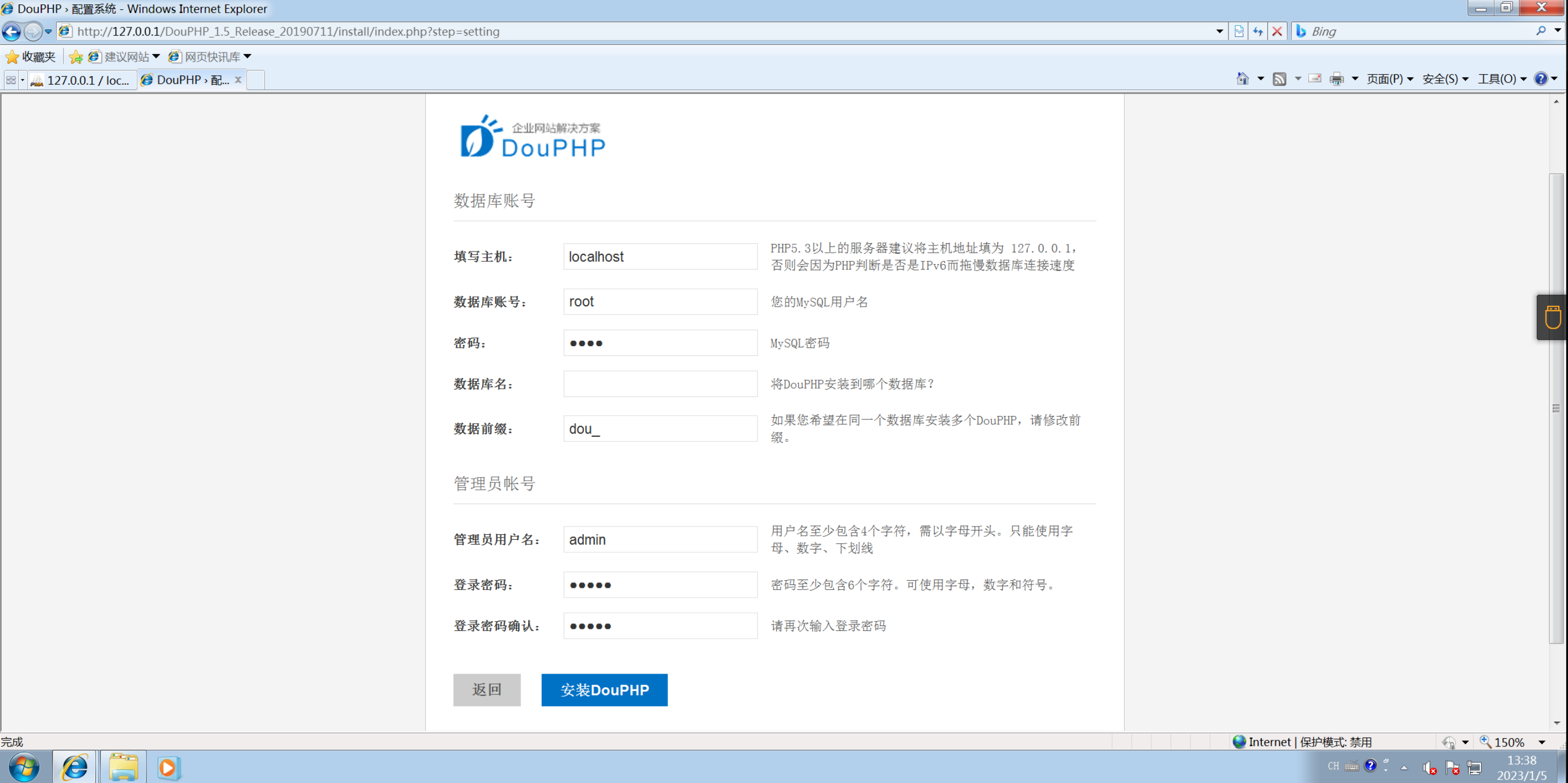
Task: Click the 安装DouPHP install button
Action: click(605, 690)
